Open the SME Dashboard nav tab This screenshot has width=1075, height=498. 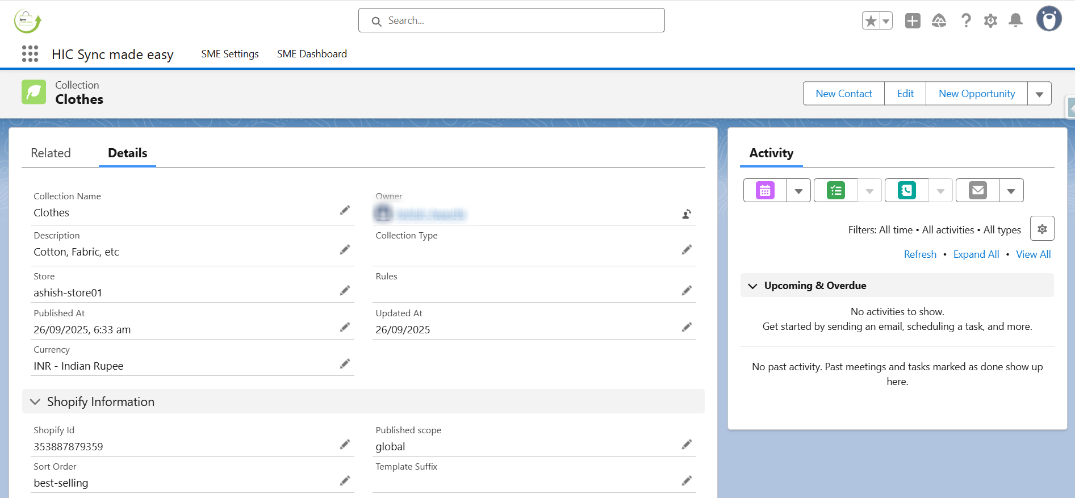pyautogui.click(x=312, y=54)
